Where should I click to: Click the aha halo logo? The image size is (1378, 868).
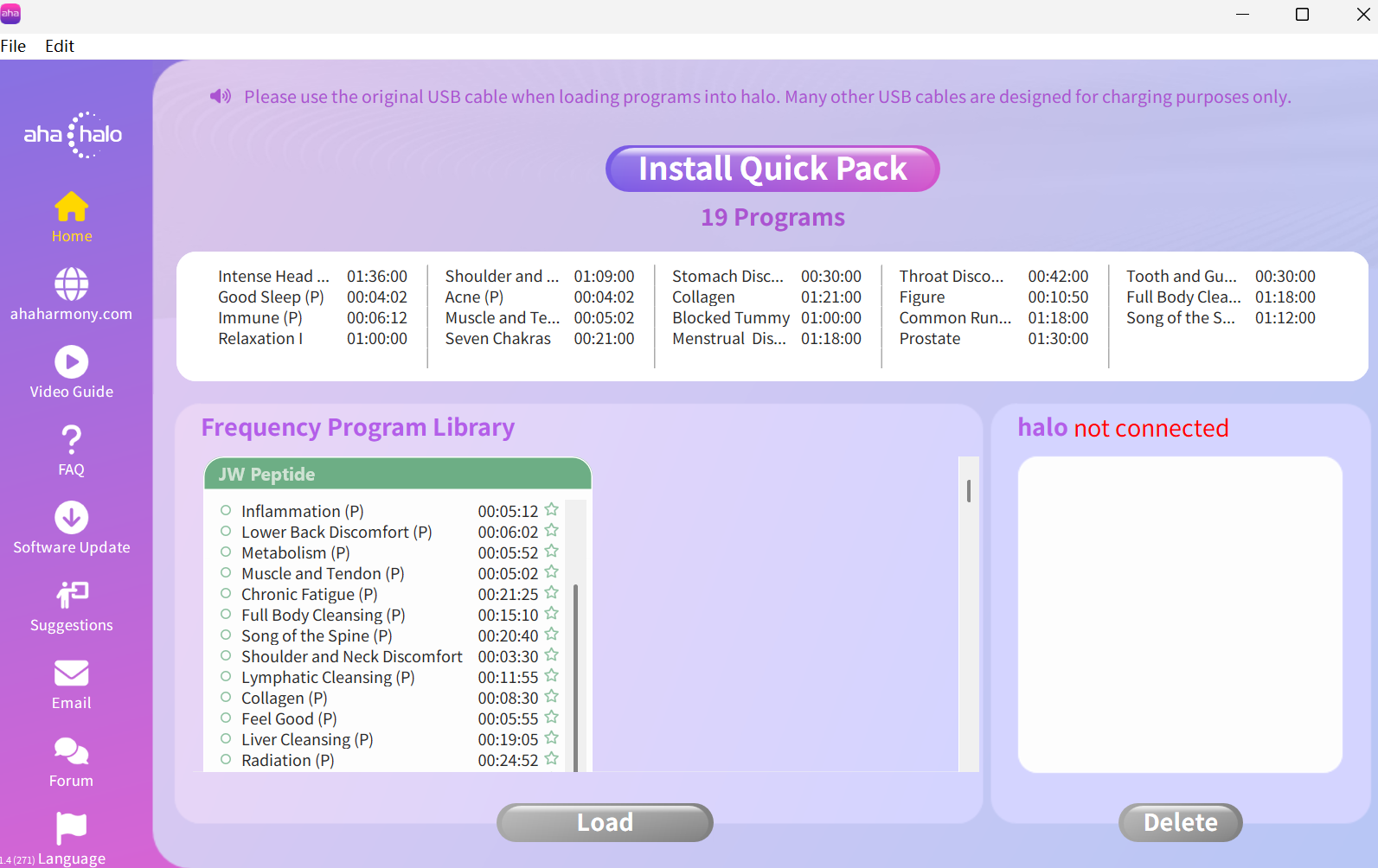73,135
